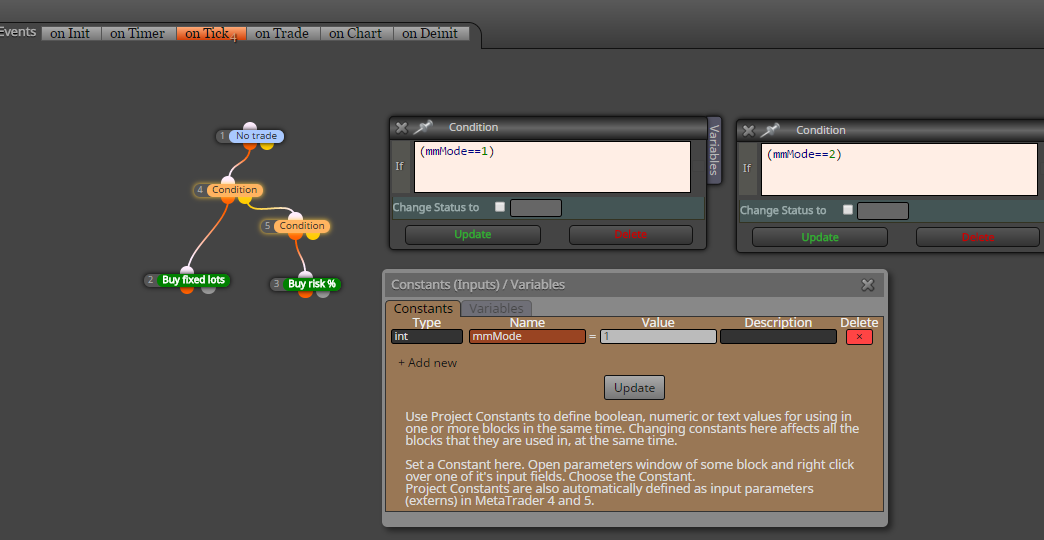Switch to the on Chart tab
The height and width of the screenshot is (540, 1044).
[356, 33]
